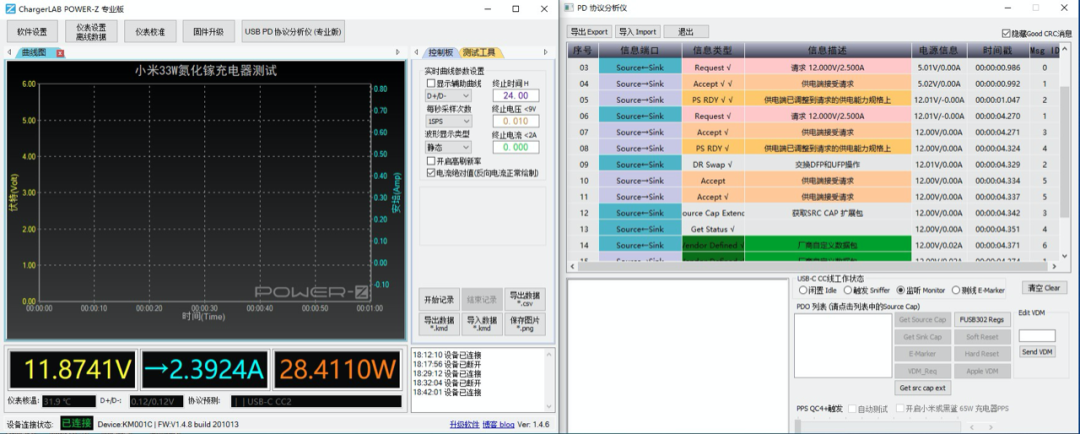Open the 升级软件 link
1080x434 pixels.
tap(464, 424)
